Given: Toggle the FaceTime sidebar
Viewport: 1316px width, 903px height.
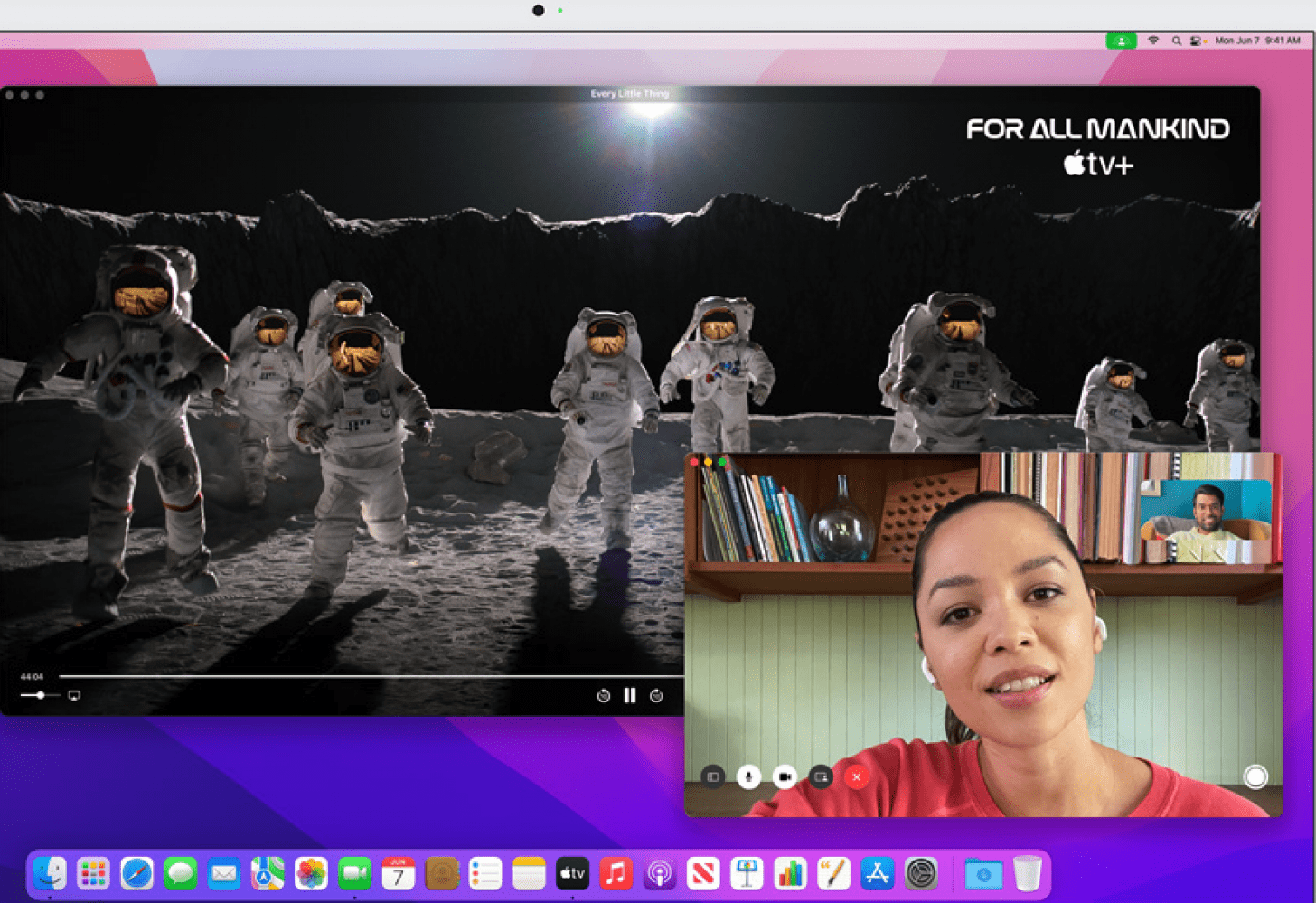Looking at the screenshot, I should coord(712,776).
